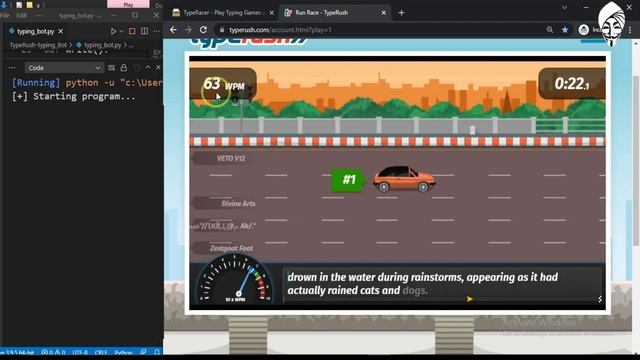Close the typing_bot.py editor tab
The height and width of the screenshot is (360, 640).
click(x=60, y=31)
